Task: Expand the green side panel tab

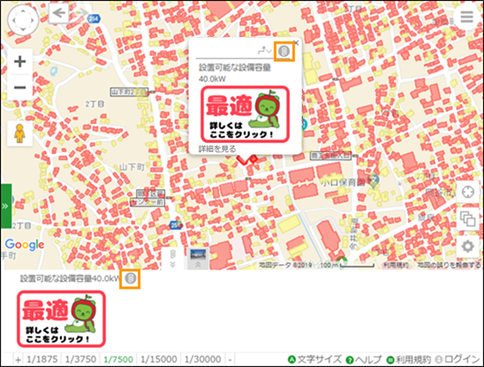Action: tap(6, 206)
